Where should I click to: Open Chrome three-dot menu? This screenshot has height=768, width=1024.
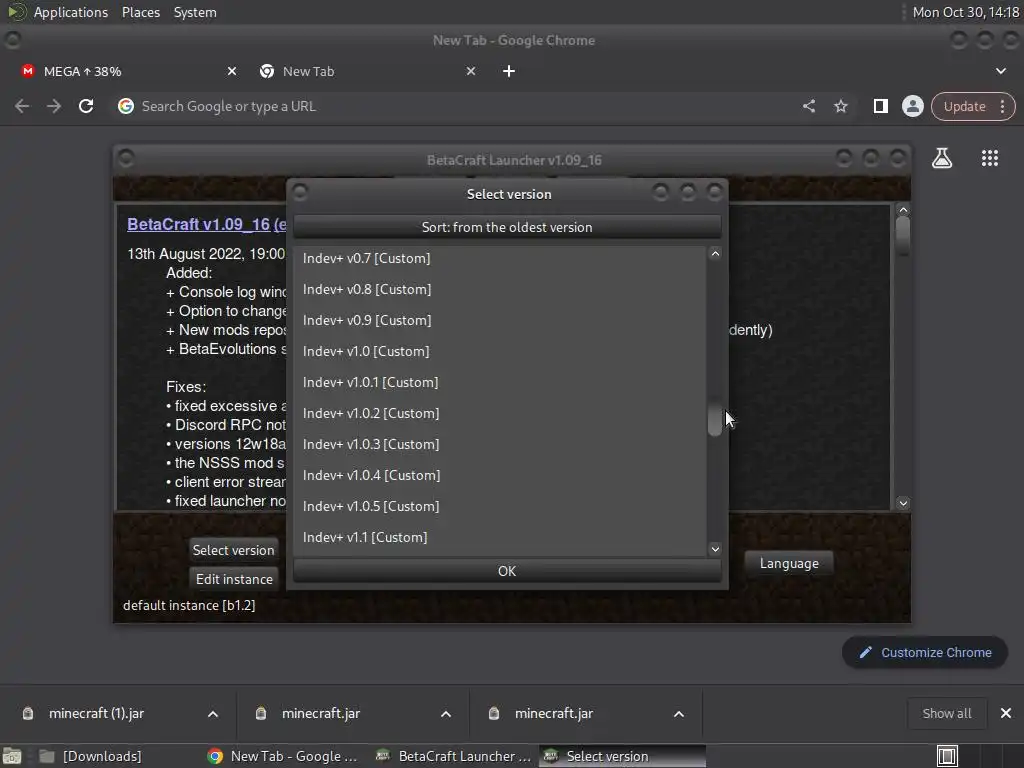pyautogui.click(x=1002, y=106)
